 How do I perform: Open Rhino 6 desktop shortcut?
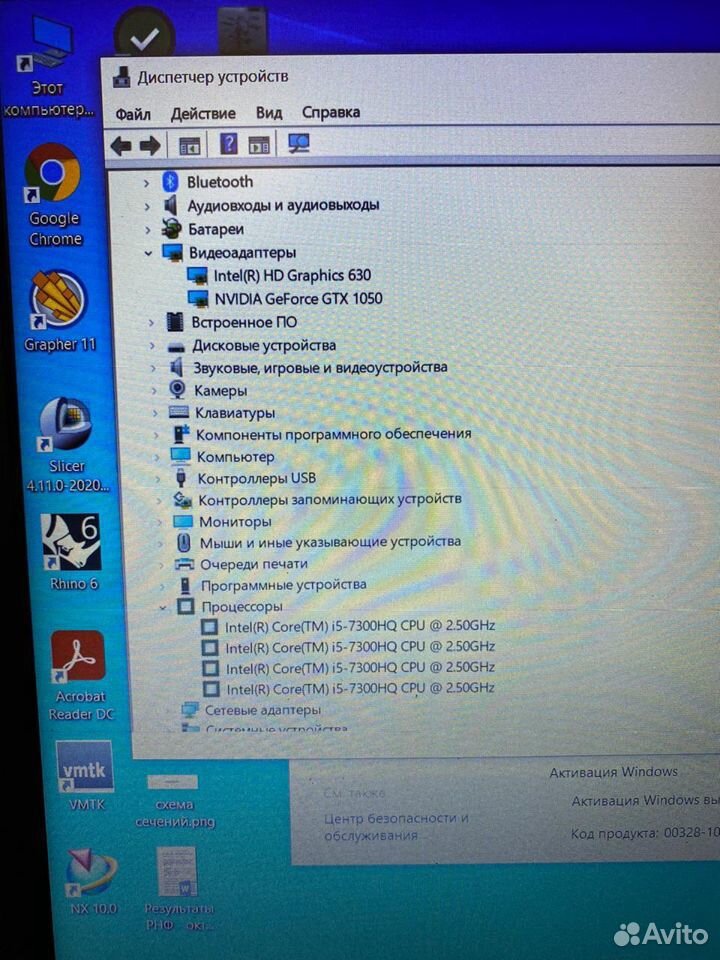click(72, 552)
